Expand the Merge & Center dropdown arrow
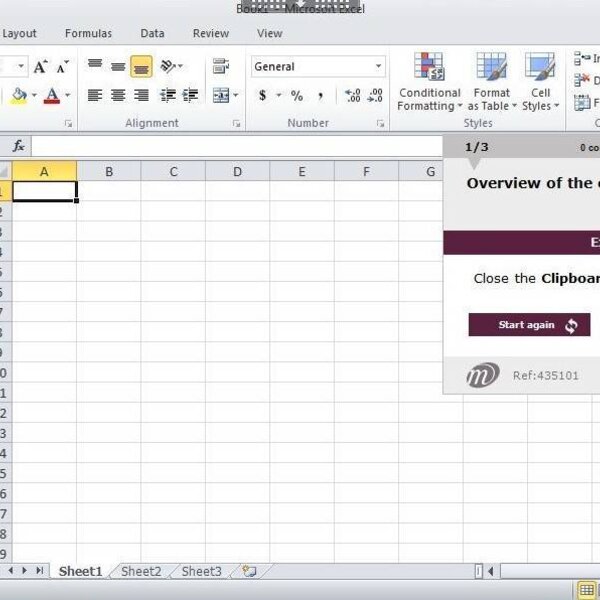Image resolution: width=600 pixels, height=600 pixels. tap(236, 95)
